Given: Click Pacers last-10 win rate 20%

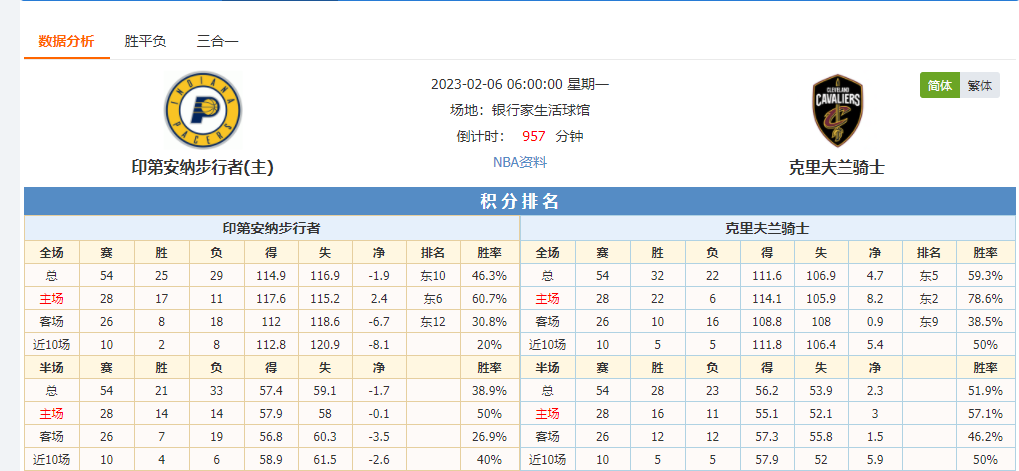Looking at the screenshot, I should [x=489, y=344].
